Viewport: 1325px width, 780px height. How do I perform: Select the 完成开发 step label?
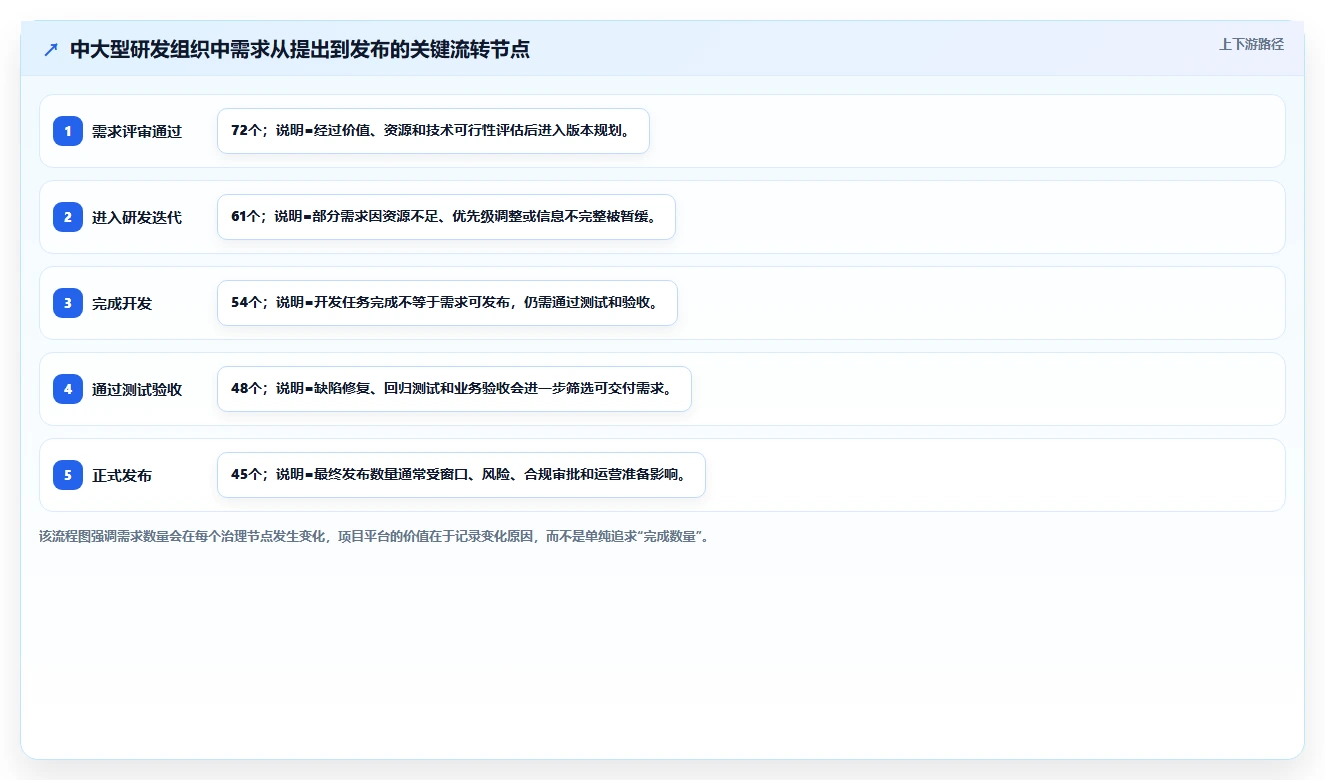[x=122, y=304]
